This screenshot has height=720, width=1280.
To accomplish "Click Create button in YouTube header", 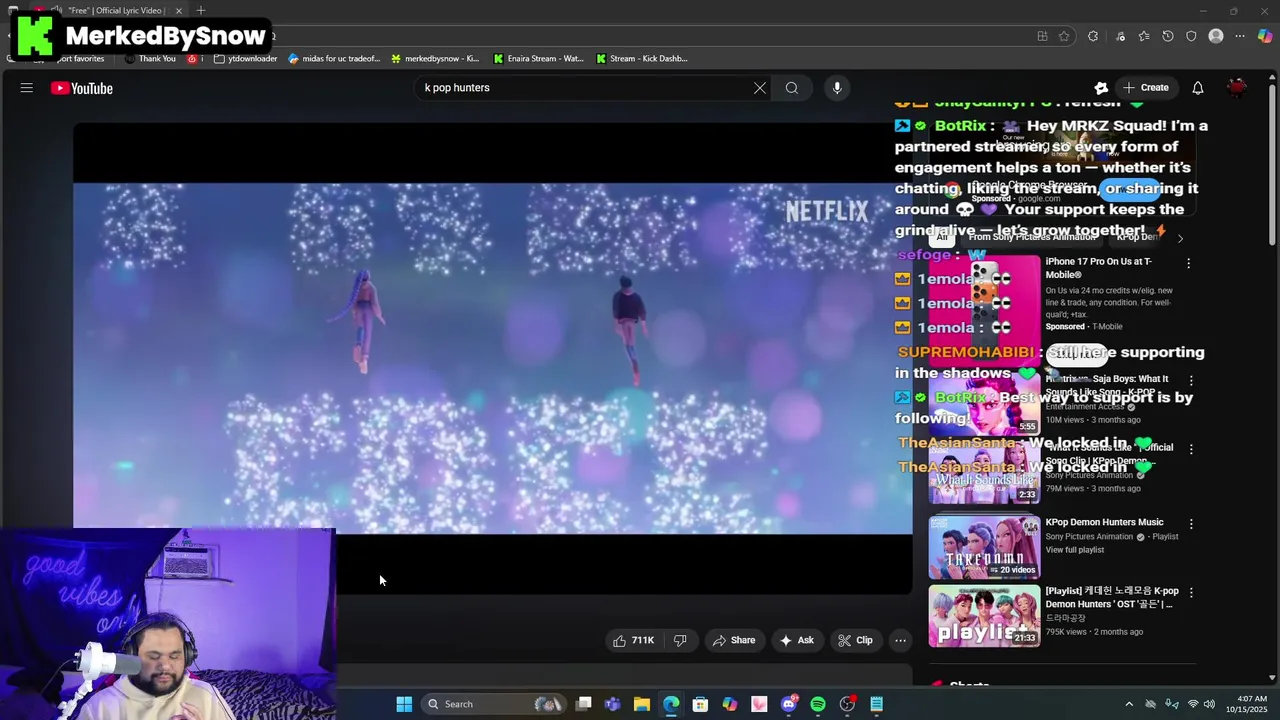I will pyautogui.click(x=1145, y=88).
